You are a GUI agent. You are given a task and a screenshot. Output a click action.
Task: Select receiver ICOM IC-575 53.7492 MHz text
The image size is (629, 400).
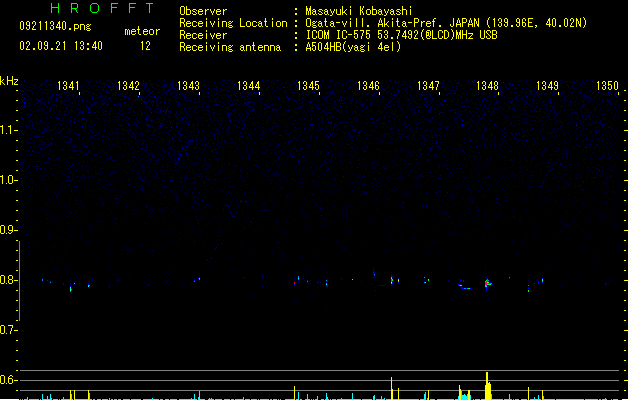coord(401,35)
